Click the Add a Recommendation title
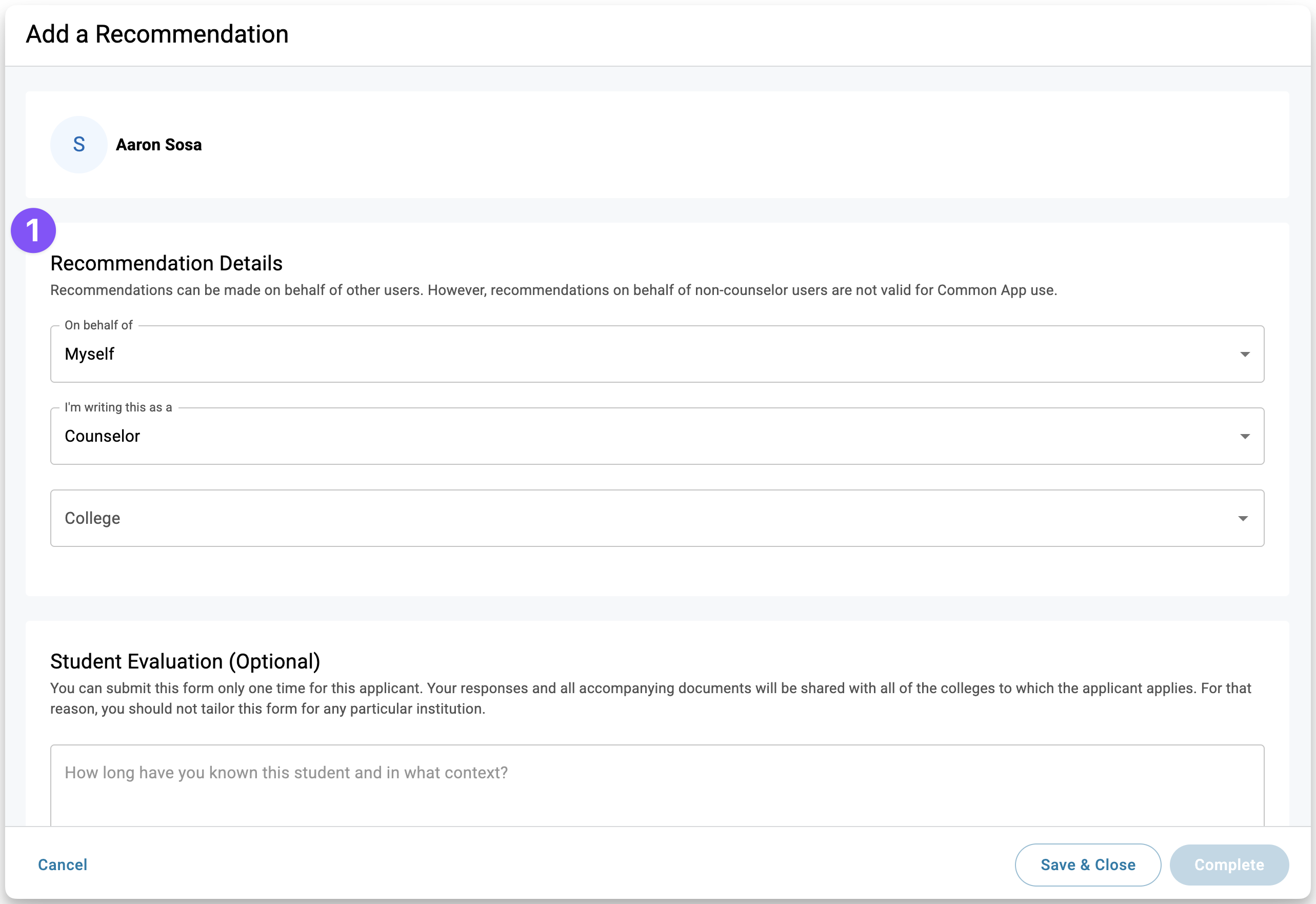1316x904 pixels. 157,34
